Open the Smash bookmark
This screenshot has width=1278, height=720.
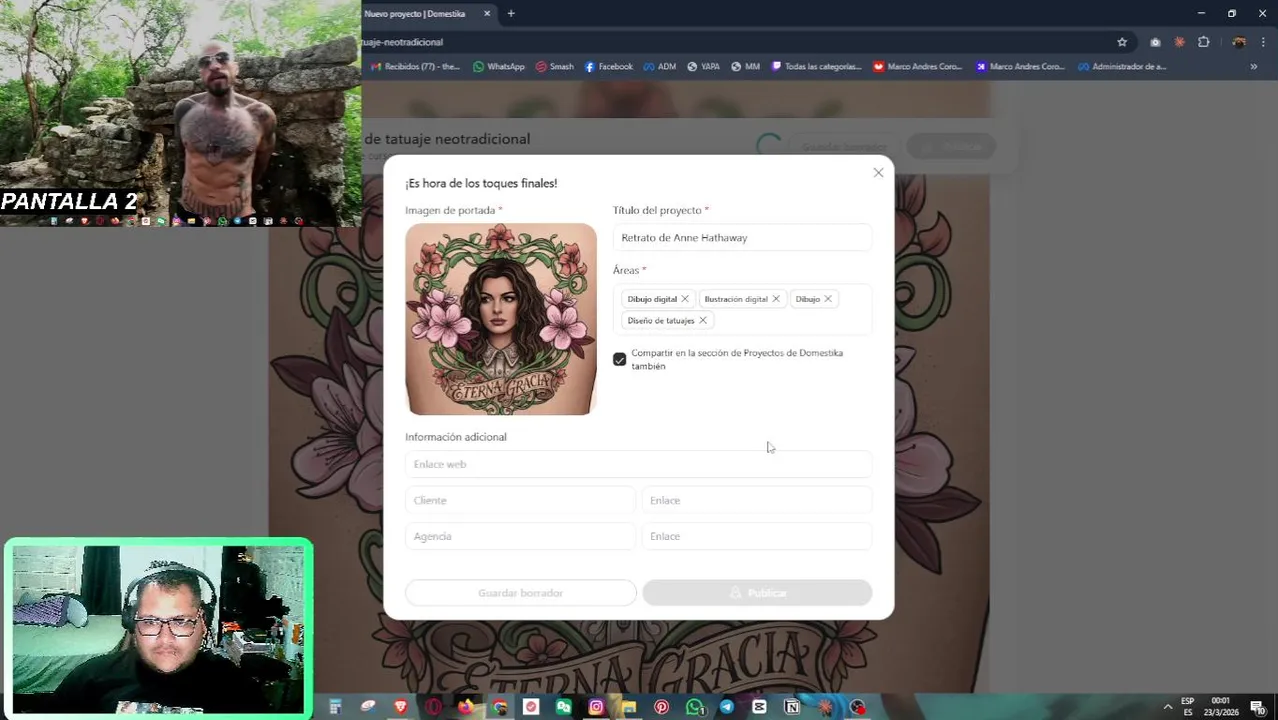coord(554,67)
